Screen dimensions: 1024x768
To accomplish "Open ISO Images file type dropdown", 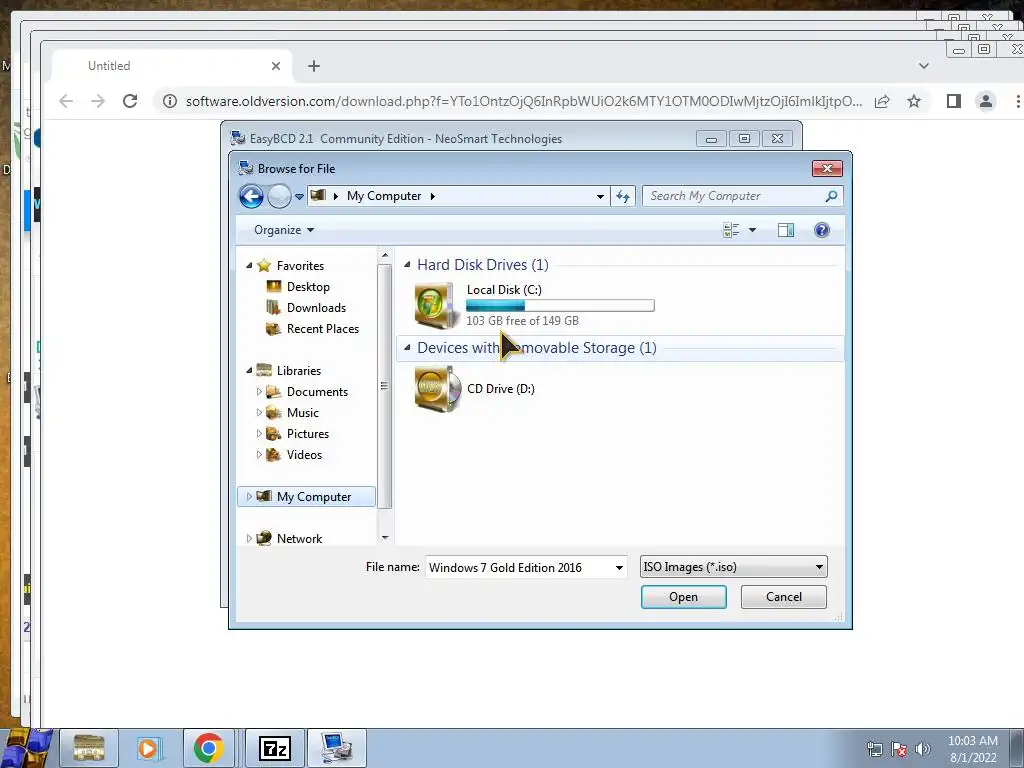I will pos(733,567).
